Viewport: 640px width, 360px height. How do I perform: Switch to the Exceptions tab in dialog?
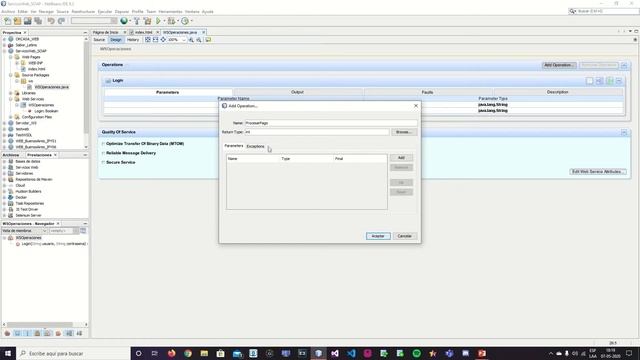coord(256,146)
